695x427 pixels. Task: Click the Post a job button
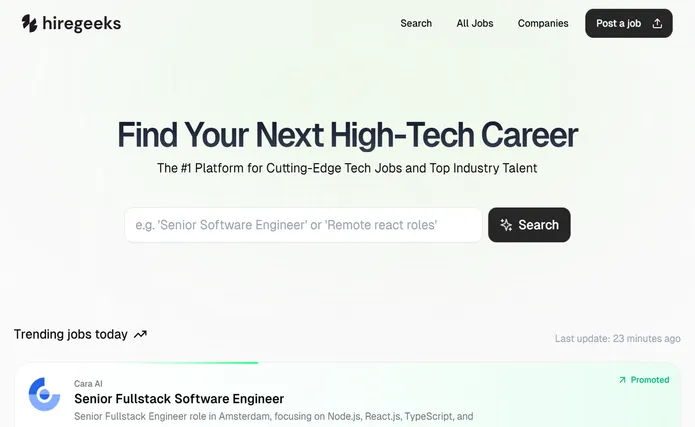pos(629,23)
